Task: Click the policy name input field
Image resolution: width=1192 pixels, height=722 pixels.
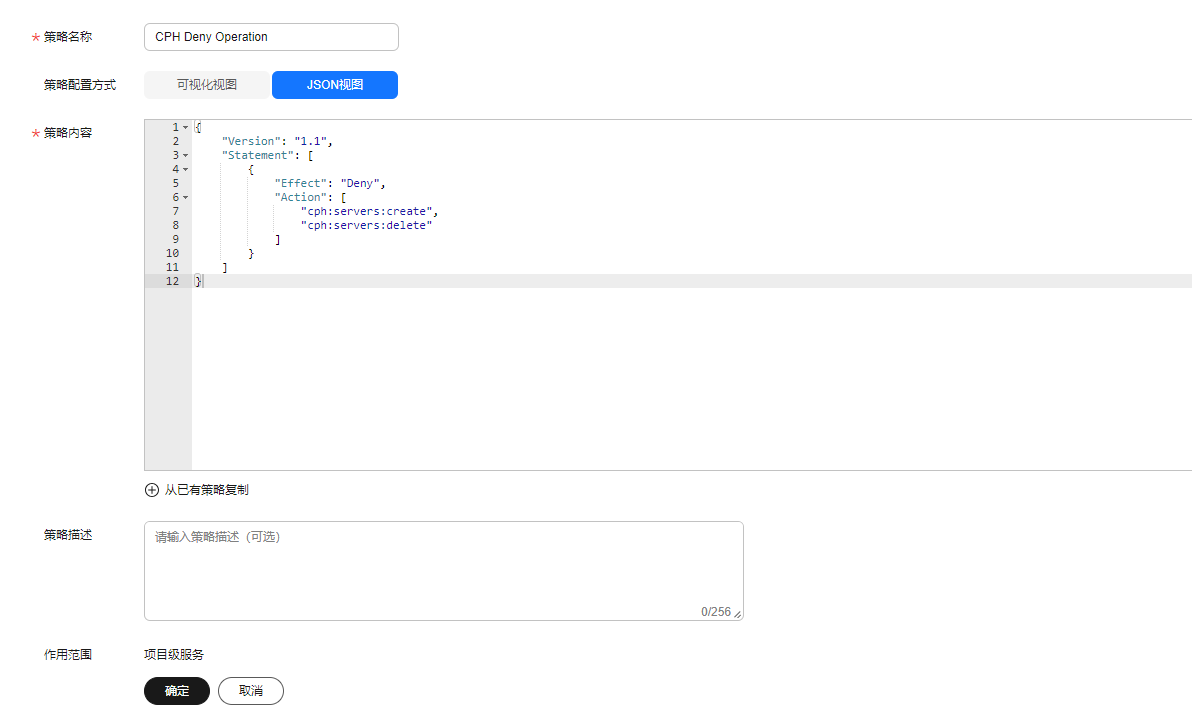Action: point(271,36)
